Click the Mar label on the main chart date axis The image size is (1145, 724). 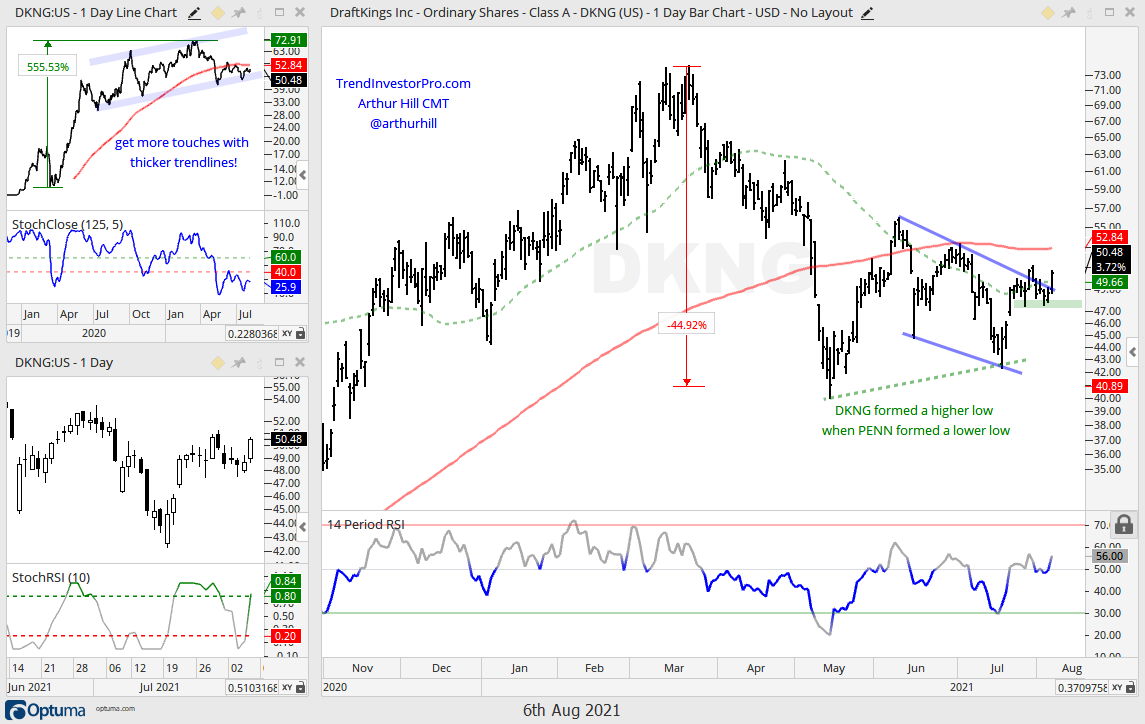coord(674,668)
